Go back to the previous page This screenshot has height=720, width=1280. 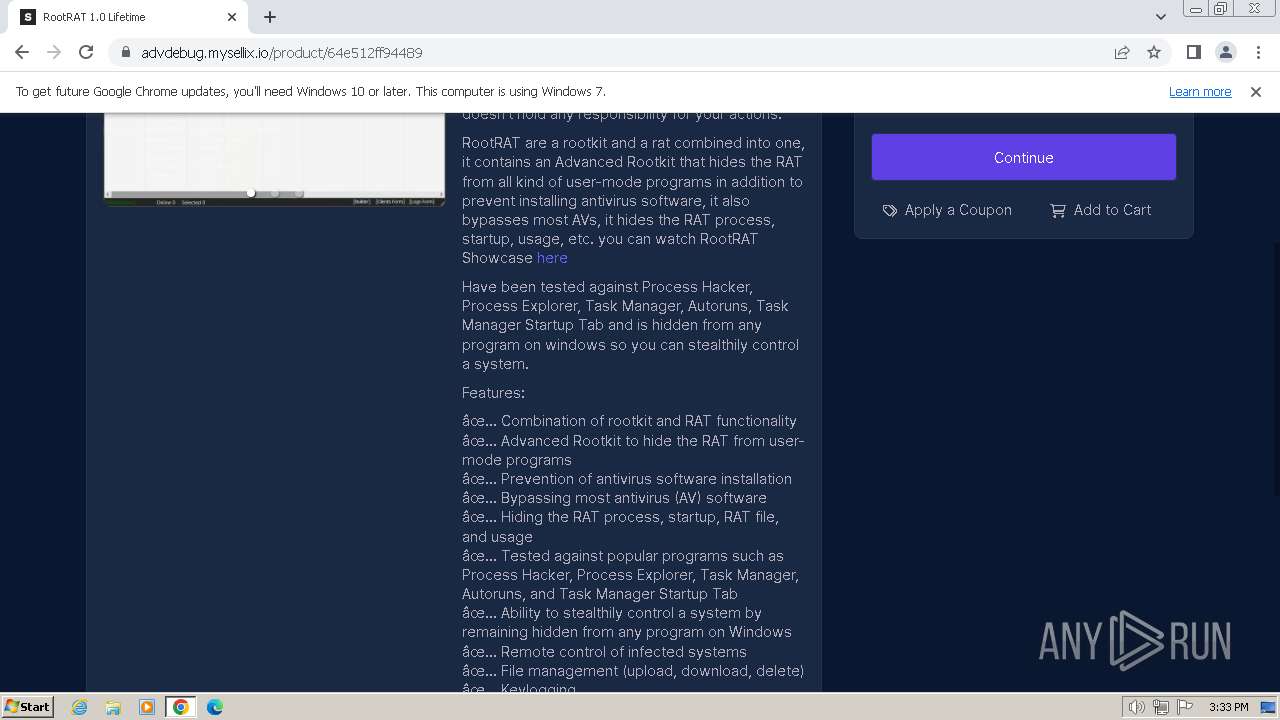pyautogui.click(x=22, y=52)
